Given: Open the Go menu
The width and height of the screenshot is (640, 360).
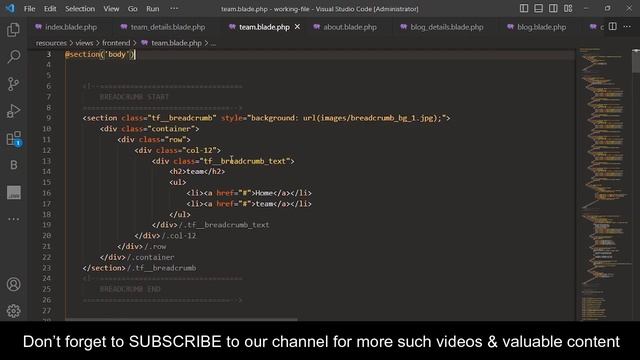Looking at the screenshot, I should (x=133, y=9).
